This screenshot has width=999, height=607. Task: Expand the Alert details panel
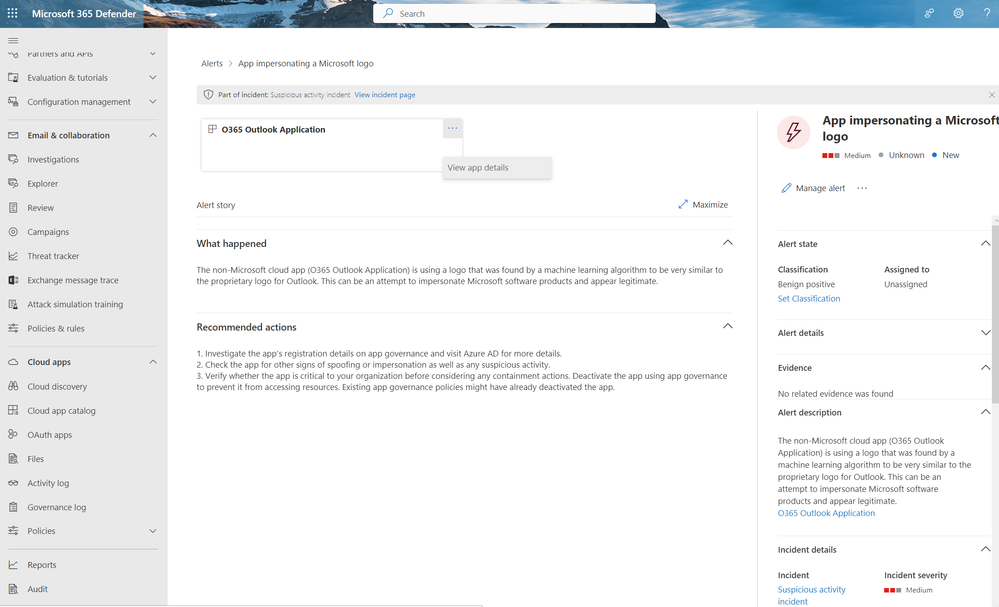(x=985, y=333)
